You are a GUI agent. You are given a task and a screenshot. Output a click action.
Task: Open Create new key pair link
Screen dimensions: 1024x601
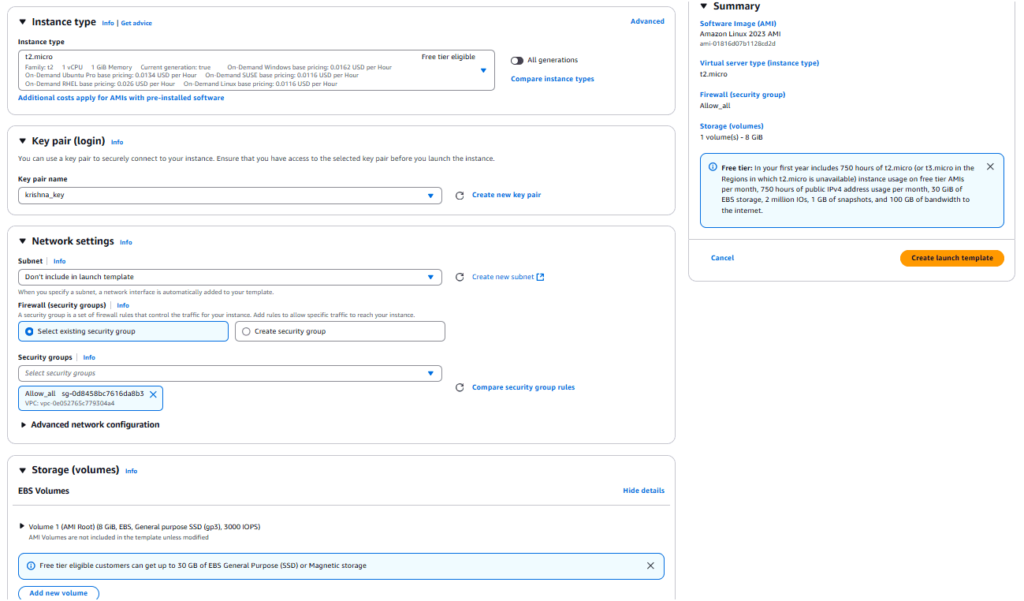[x=506, y=195]
